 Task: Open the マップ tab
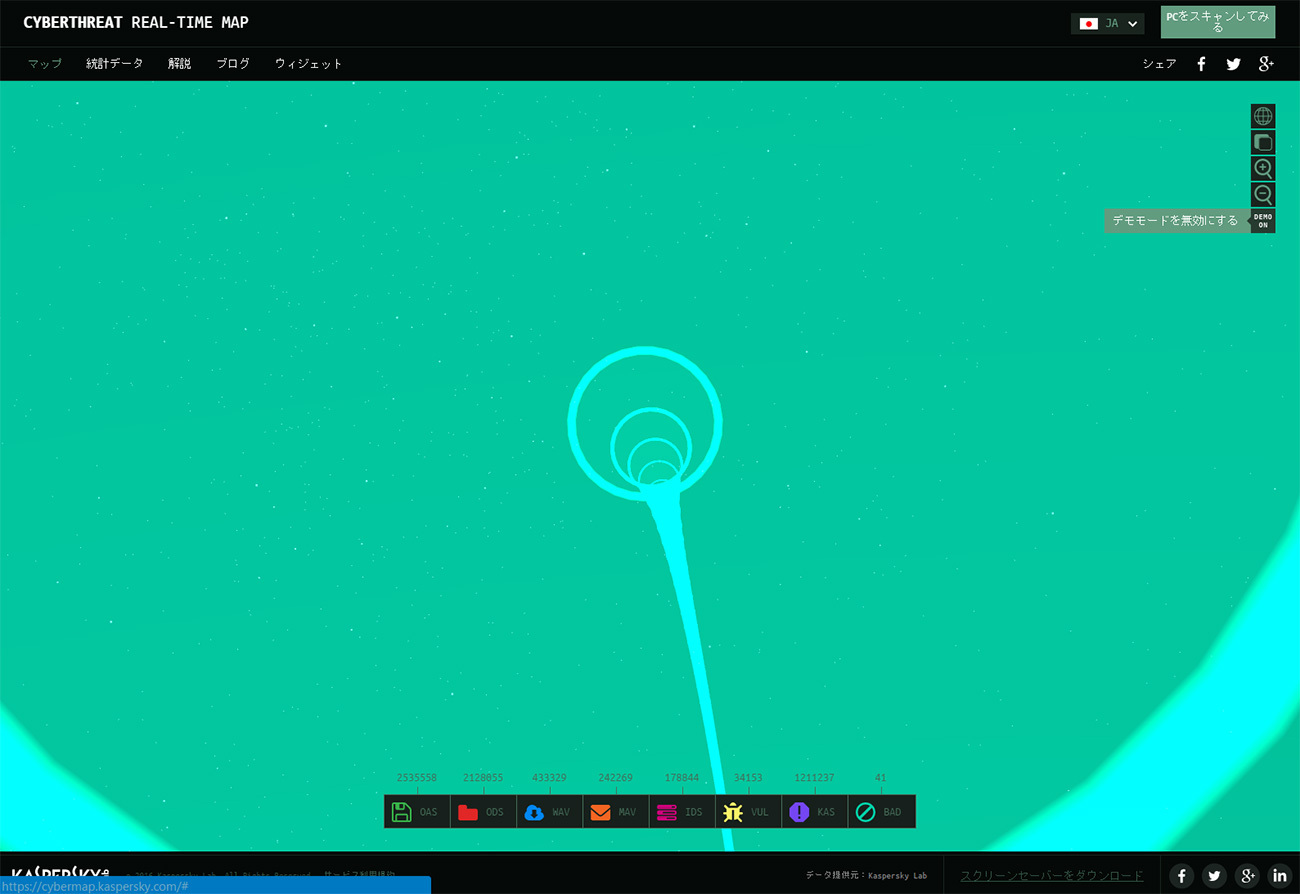click(x=45, y=63)
